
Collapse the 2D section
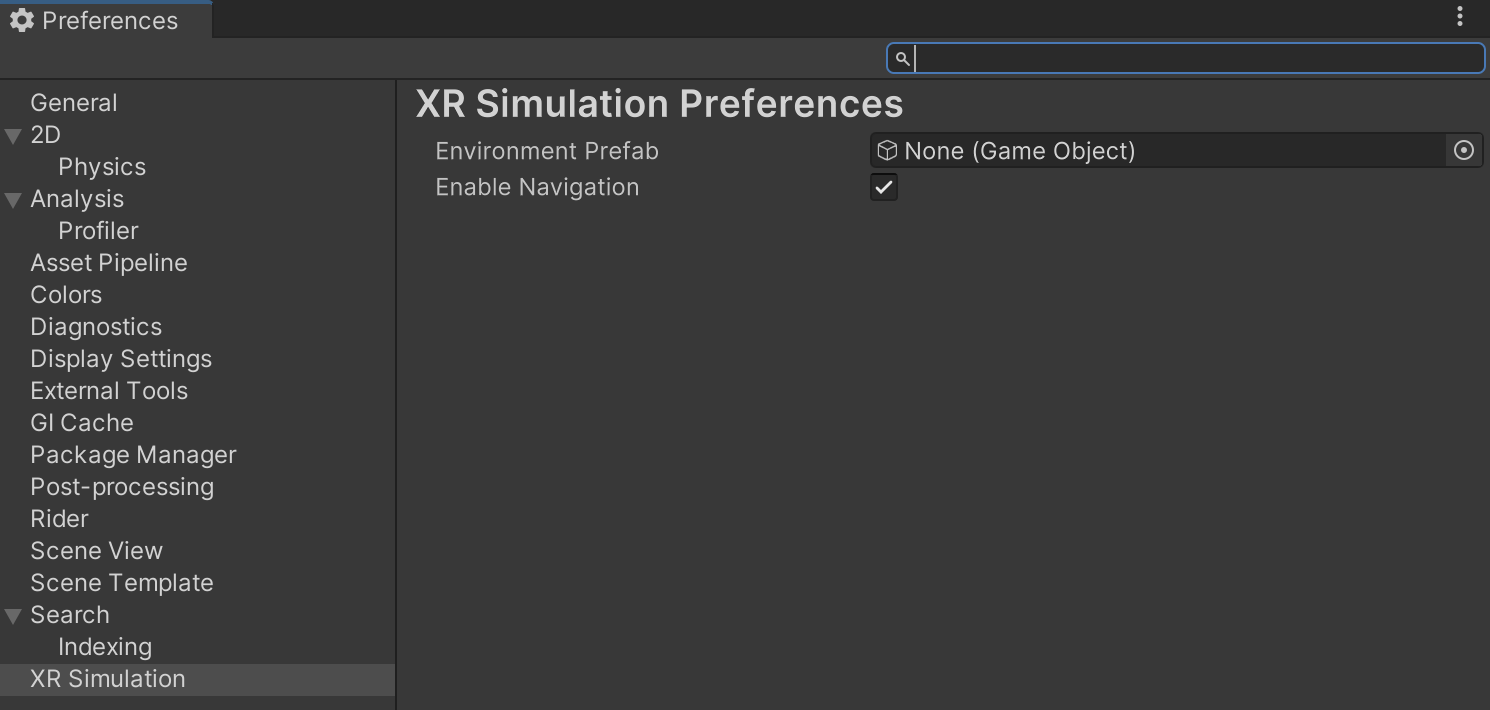point(13,134)
